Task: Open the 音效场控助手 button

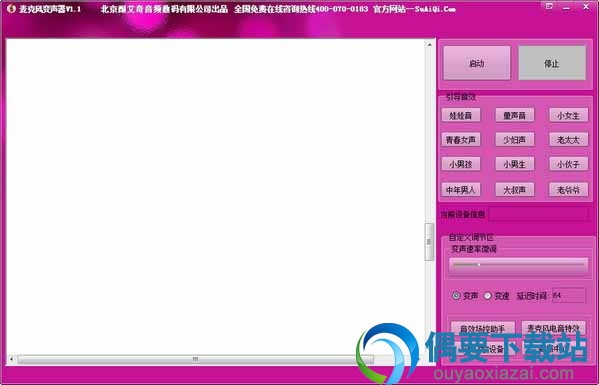Action: click(482, 328)
